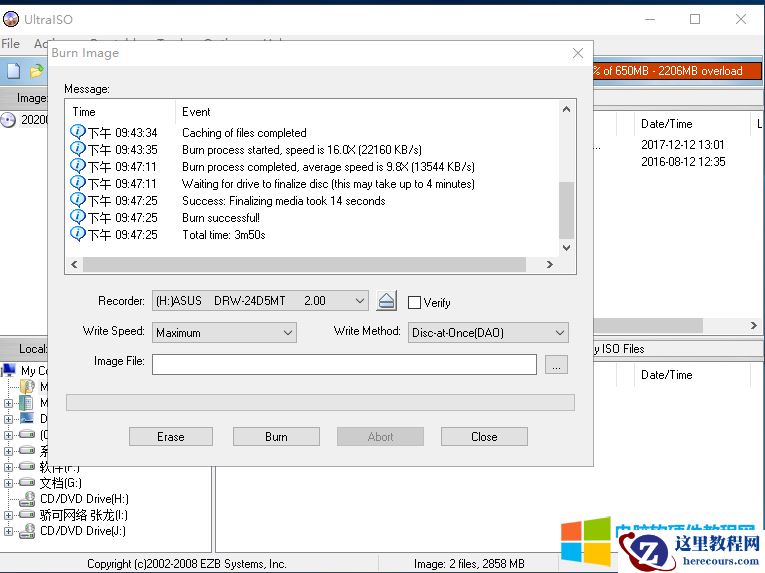This screenshot has height=573, width=765.
Task: Click the message list scroll down arrow
Action: (566, 247)
